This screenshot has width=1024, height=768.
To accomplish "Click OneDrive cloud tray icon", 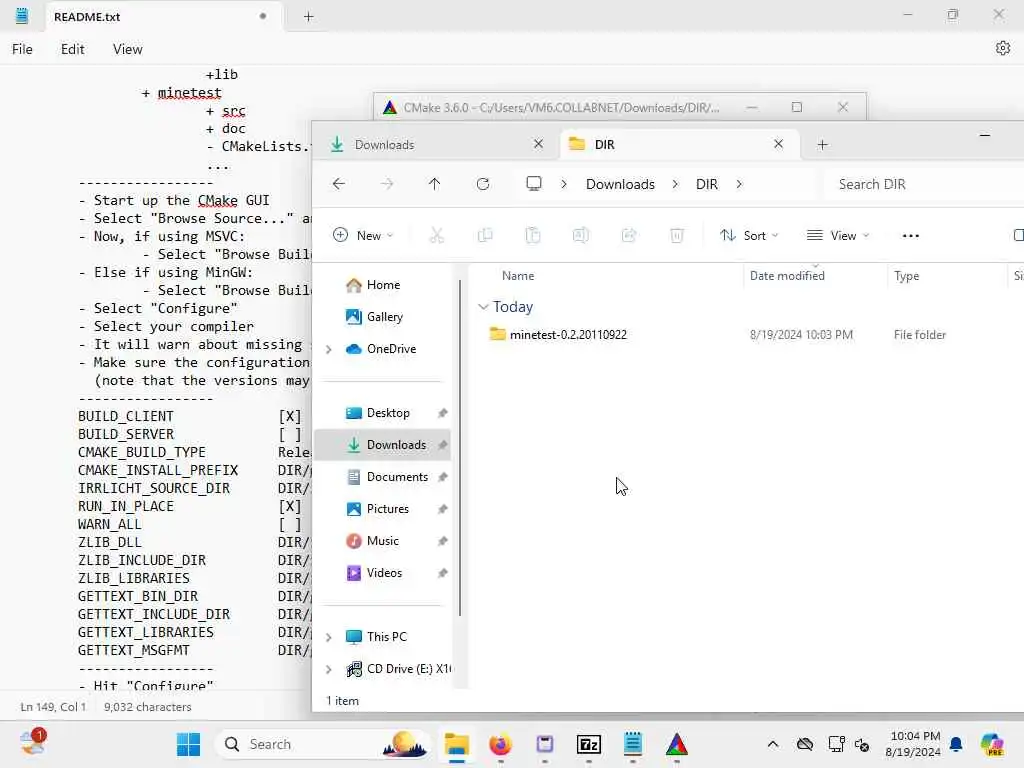I will 805,744.
